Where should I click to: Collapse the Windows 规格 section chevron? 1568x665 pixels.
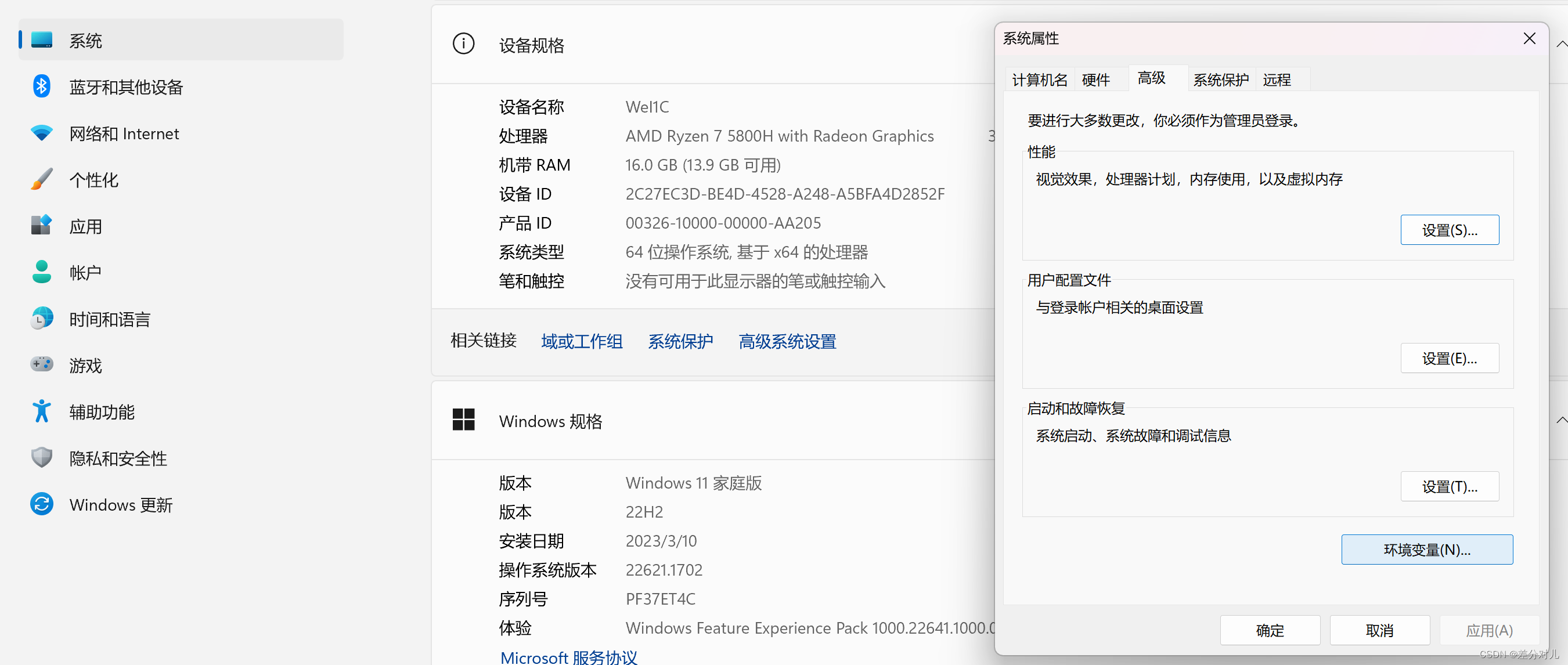point(1561,420)
